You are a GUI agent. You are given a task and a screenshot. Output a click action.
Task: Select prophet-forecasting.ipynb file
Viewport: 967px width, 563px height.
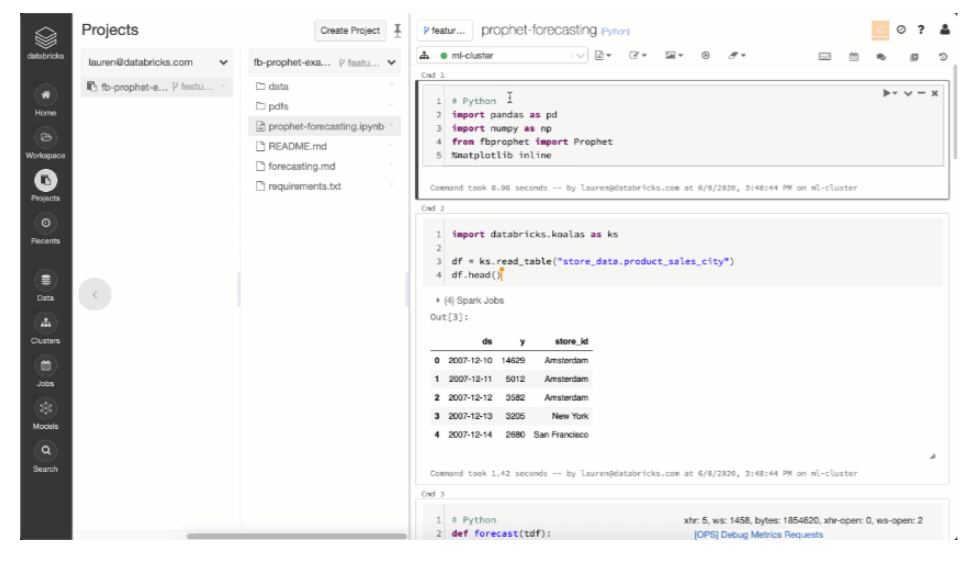point(324,126)
